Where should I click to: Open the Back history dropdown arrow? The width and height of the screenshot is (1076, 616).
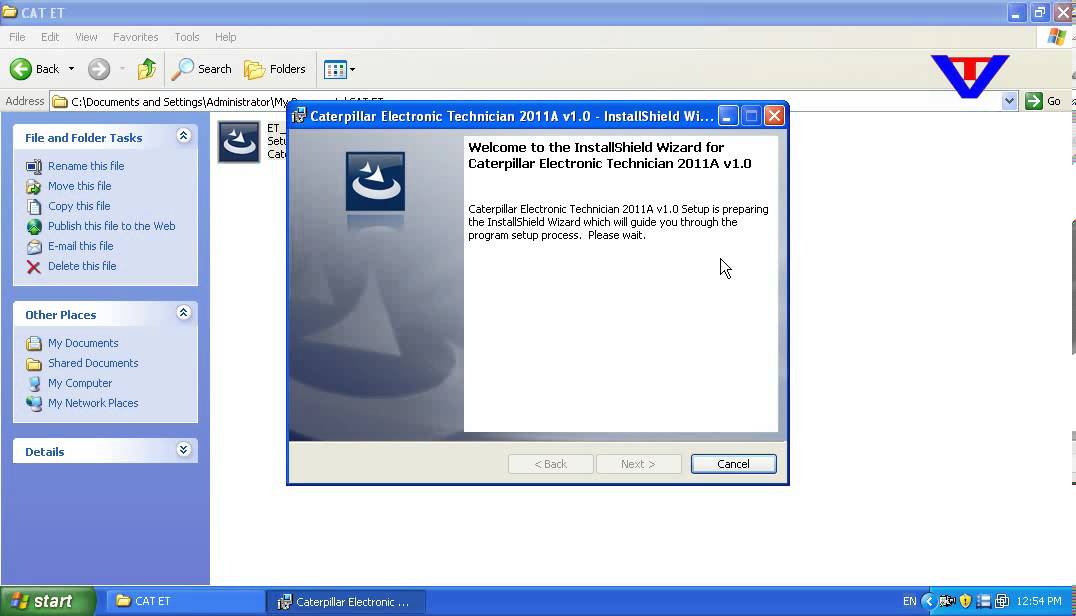[x=71, y=69]
